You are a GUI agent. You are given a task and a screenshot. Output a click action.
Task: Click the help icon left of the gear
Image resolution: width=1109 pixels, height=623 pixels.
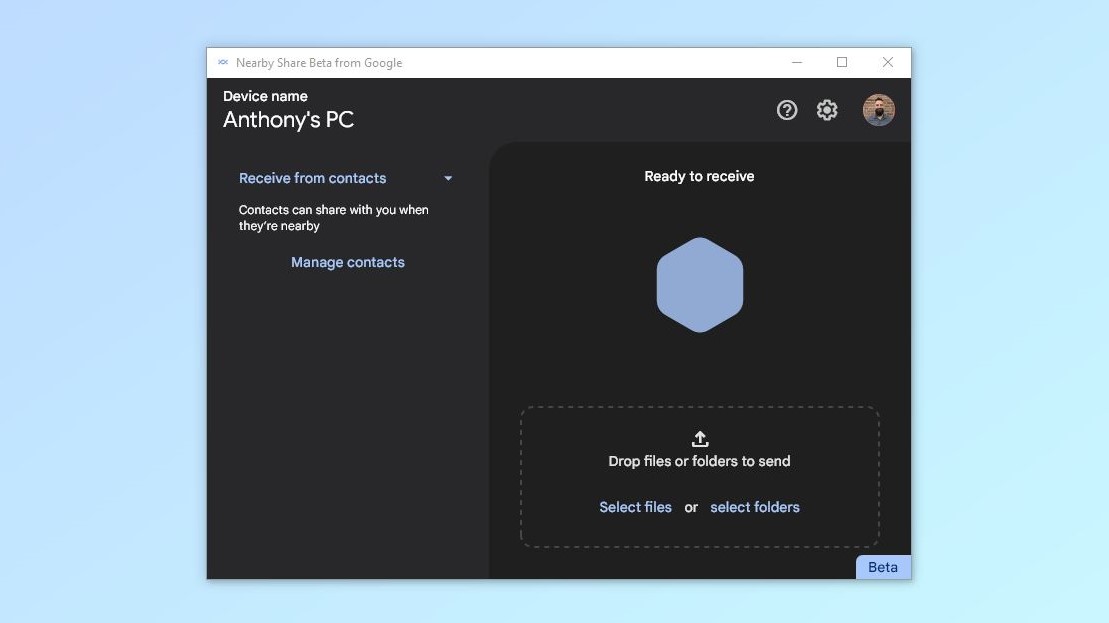pos(787,110)
